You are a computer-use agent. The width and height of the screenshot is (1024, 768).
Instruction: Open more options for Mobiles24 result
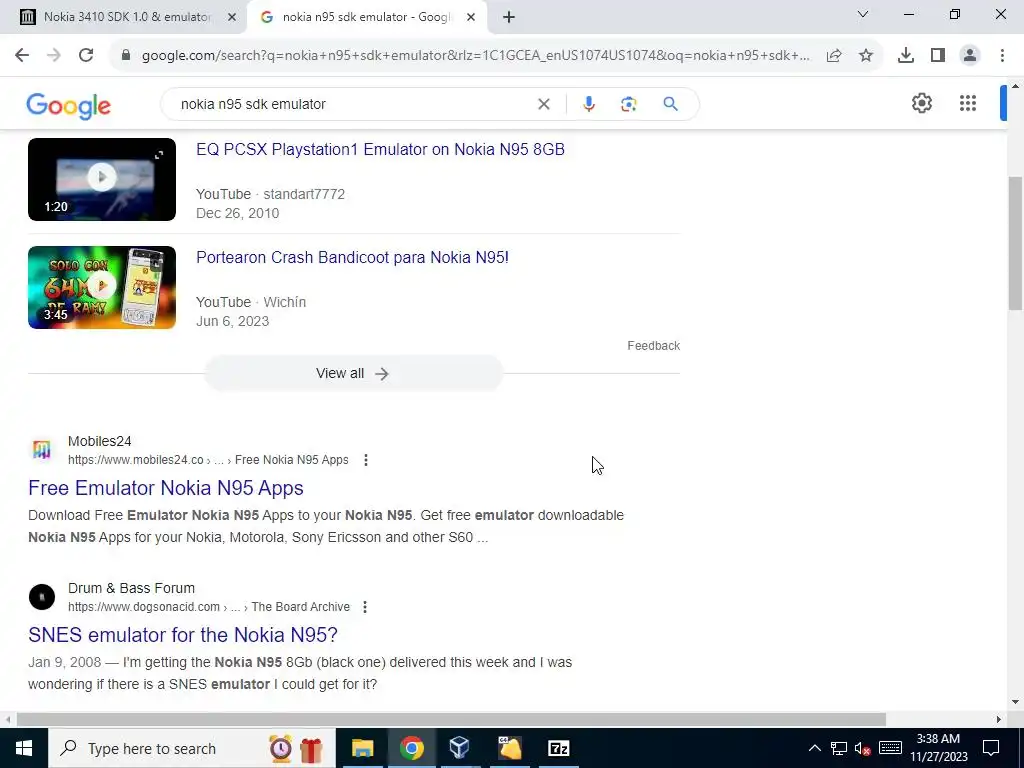pos(366,460)
